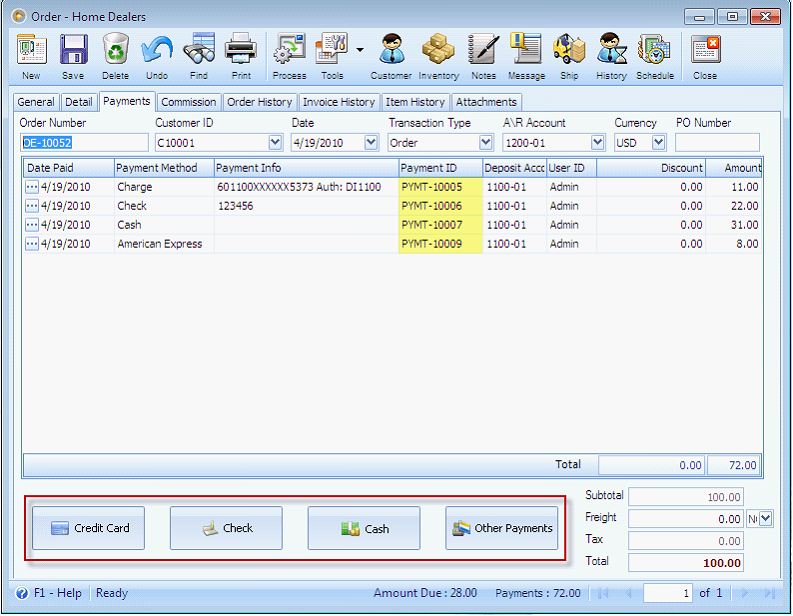The height and width of the screenshot is (616, 793).
Task: Click the Delete recycle bin icon
Action: (x=115, y=49)
